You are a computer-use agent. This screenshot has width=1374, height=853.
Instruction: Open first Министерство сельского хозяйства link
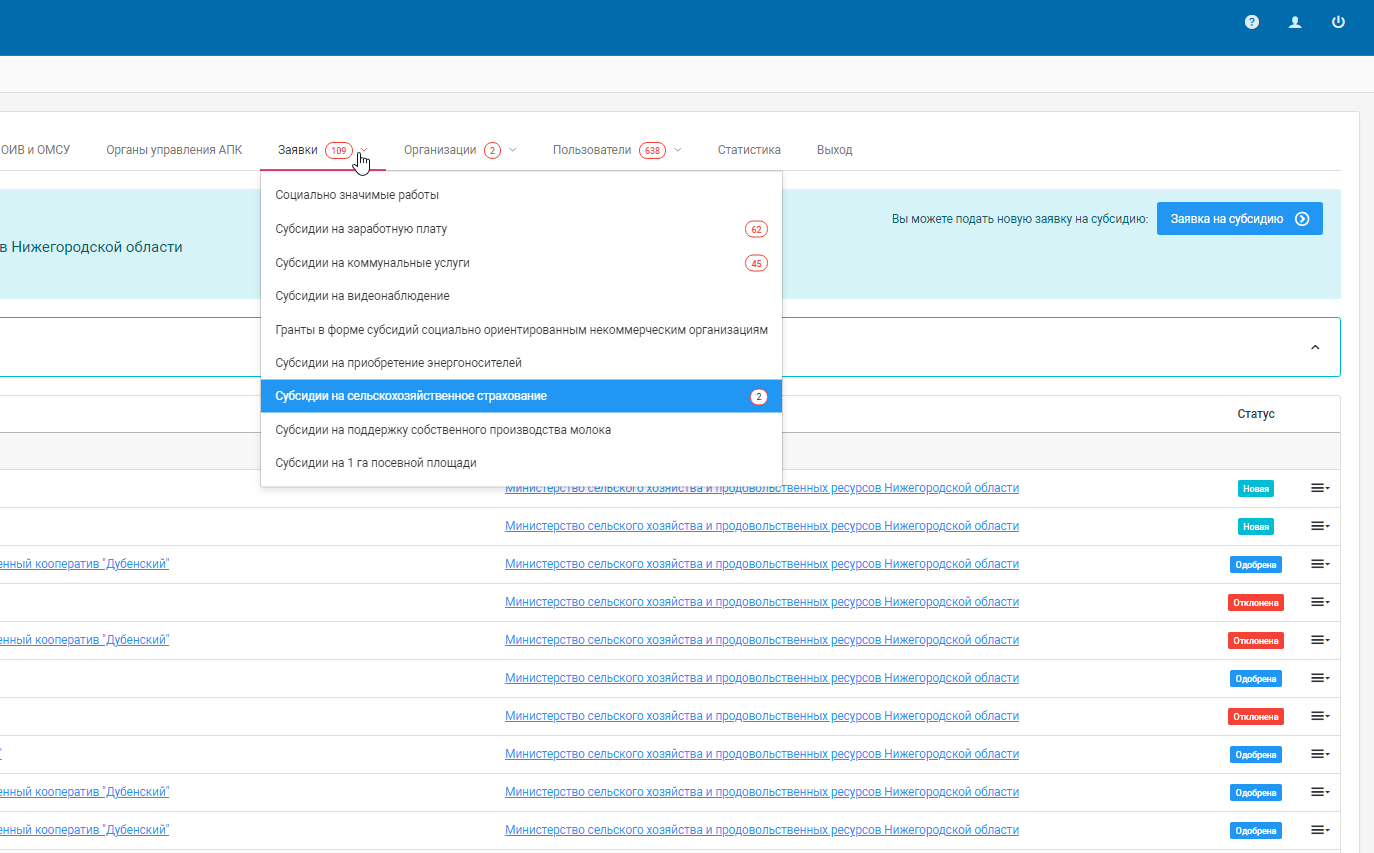coord(761,488)
